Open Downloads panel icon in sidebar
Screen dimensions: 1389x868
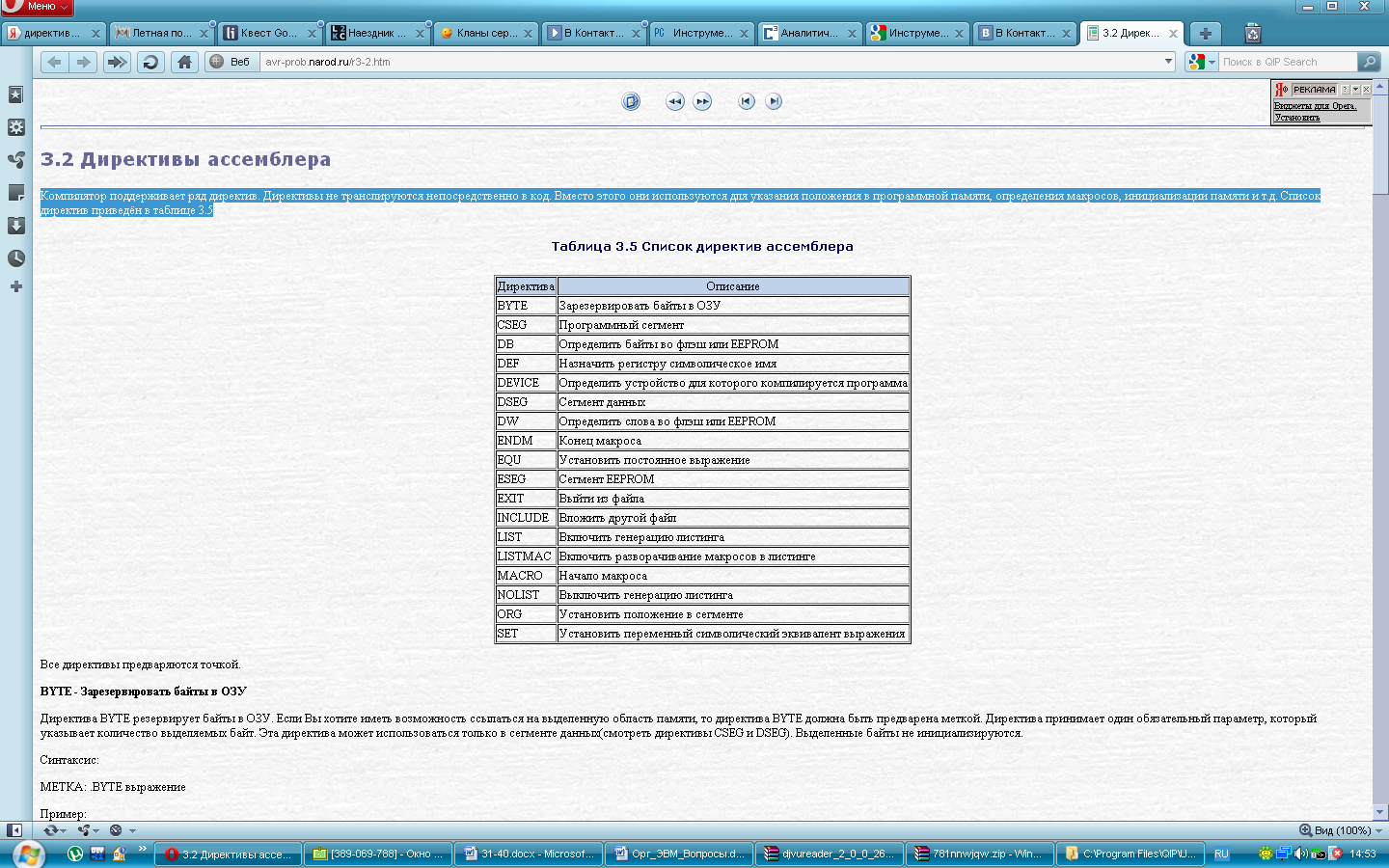(15, 226)
